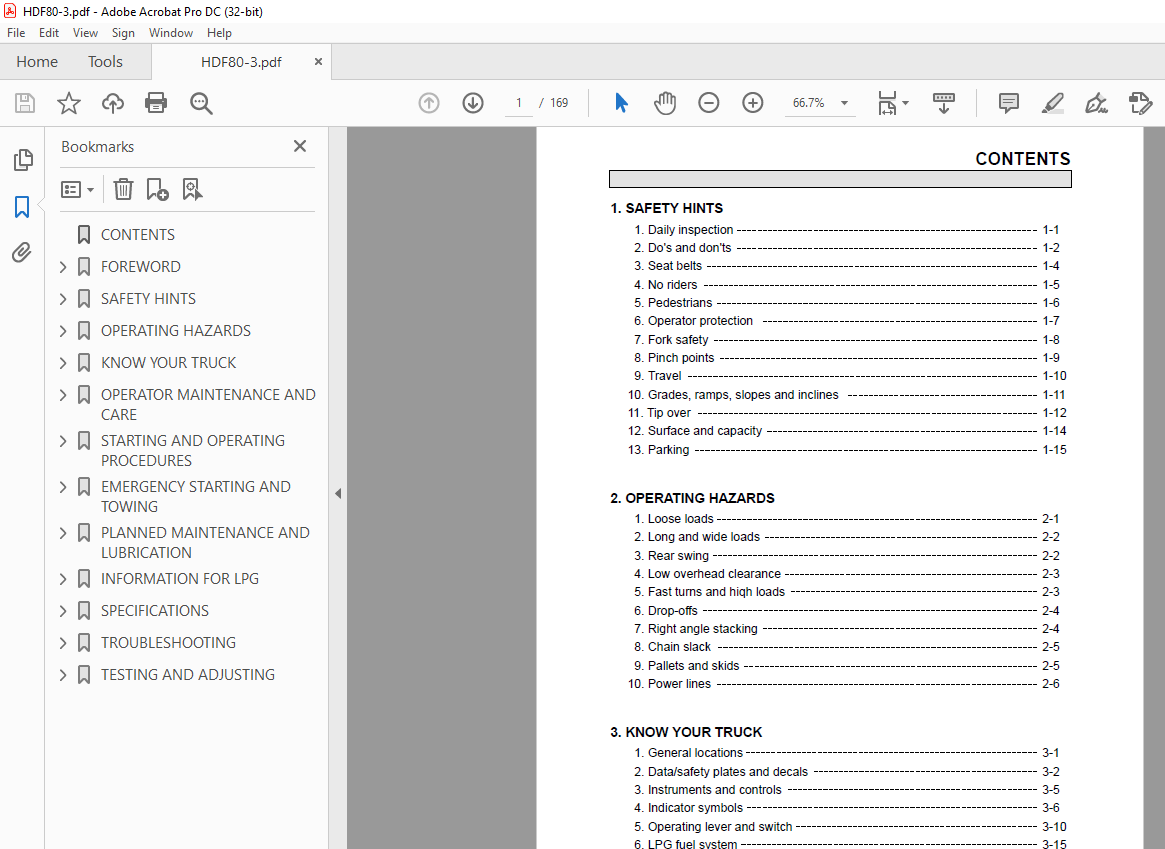Expand the OPERATING HAZARDS bookmark
1165x849 pixels.
[63, 331]
